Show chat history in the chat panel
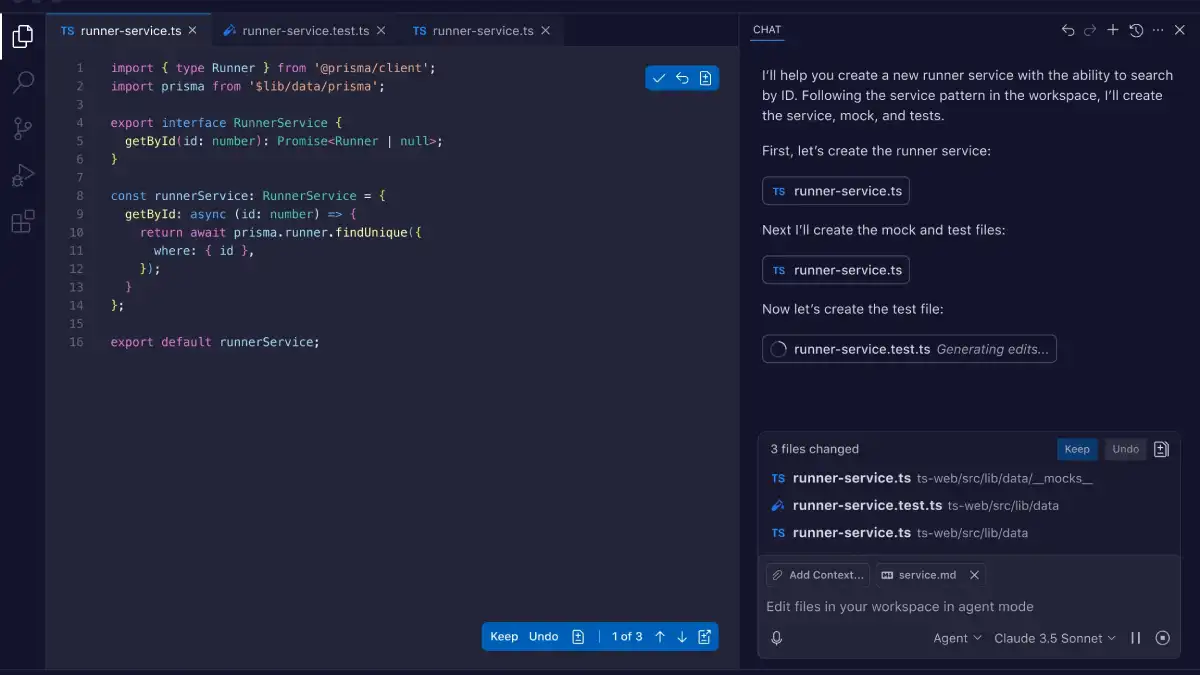The width and height of the screenshot is (1200, 675). click(1136, 30)
